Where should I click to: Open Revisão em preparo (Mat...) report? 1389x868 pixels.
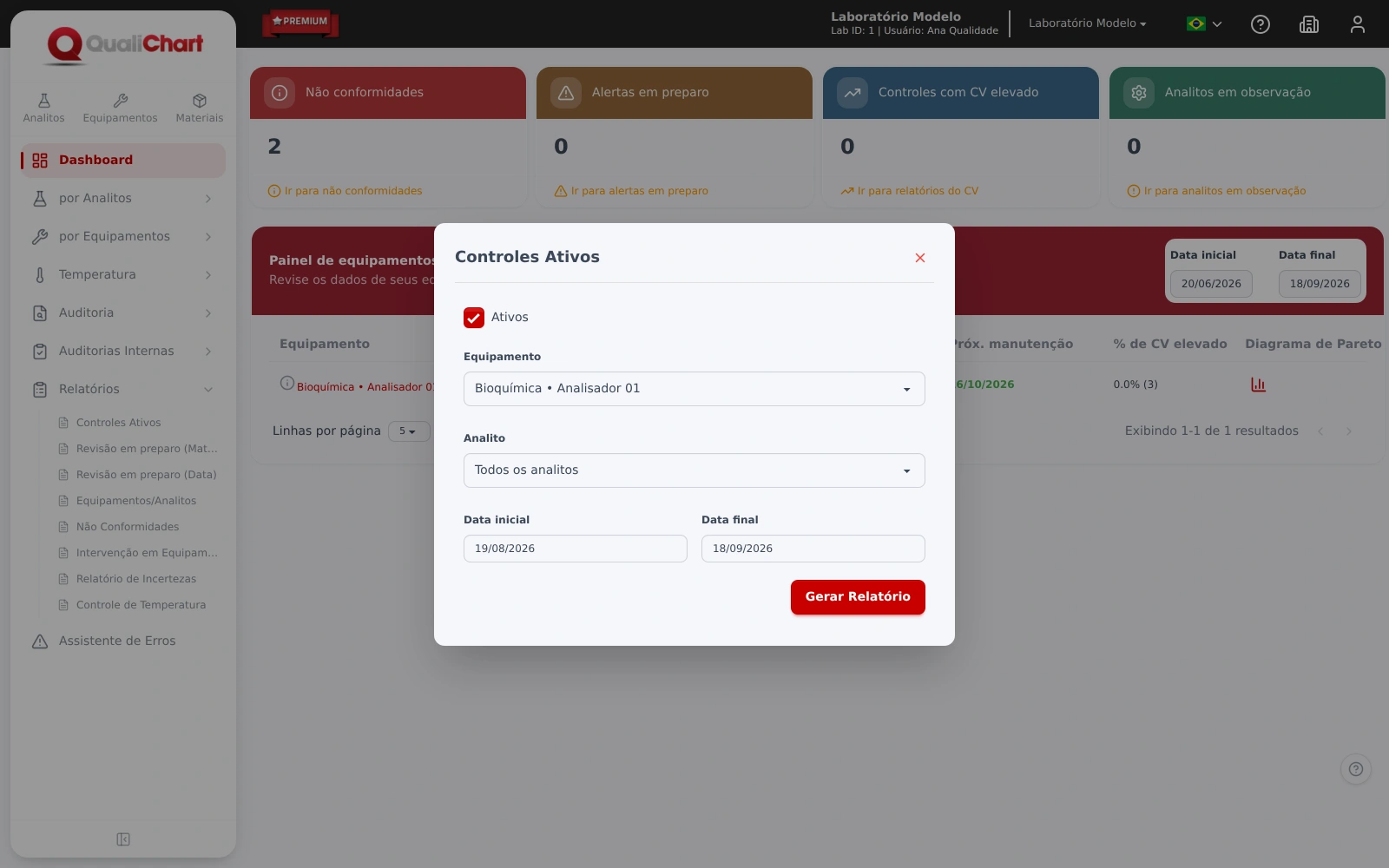point(137,449)
